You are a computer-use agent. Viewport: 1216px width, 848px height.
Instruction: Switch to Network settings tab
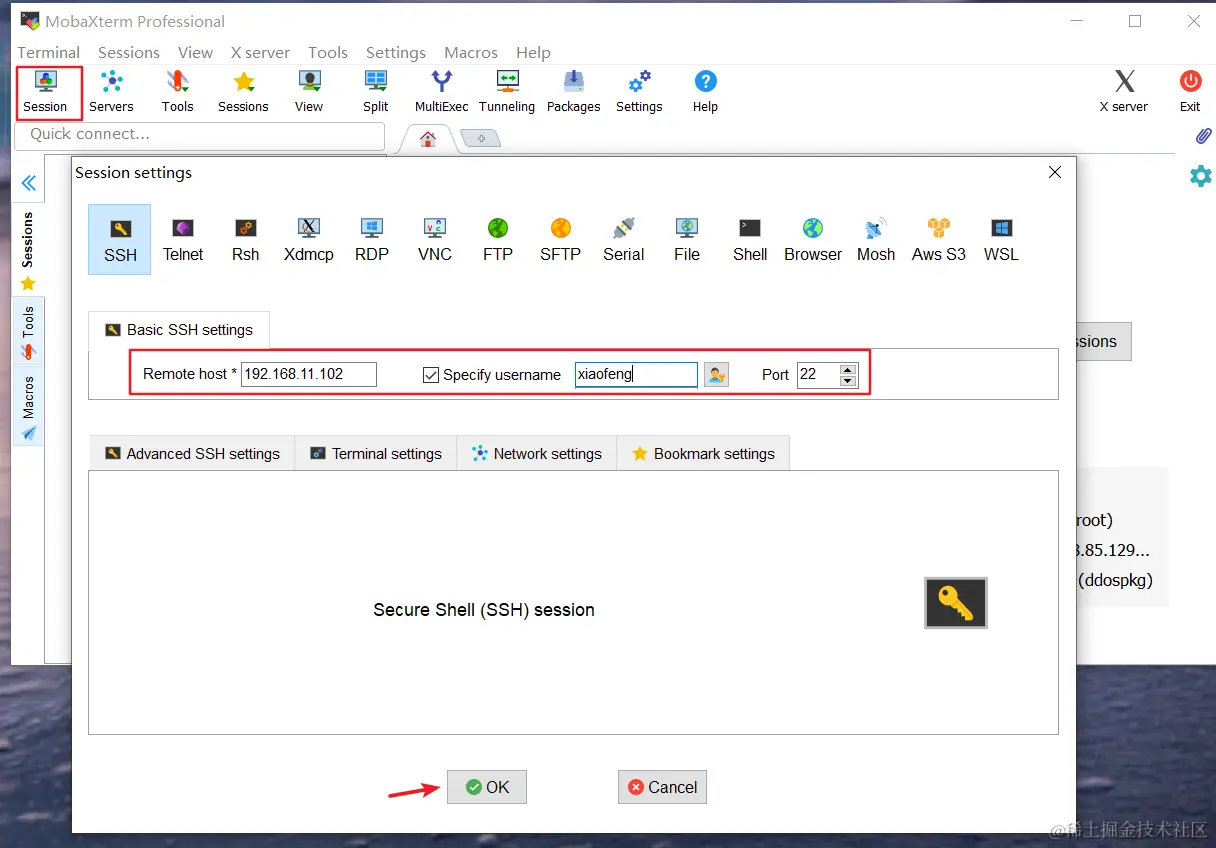(536, 453)
